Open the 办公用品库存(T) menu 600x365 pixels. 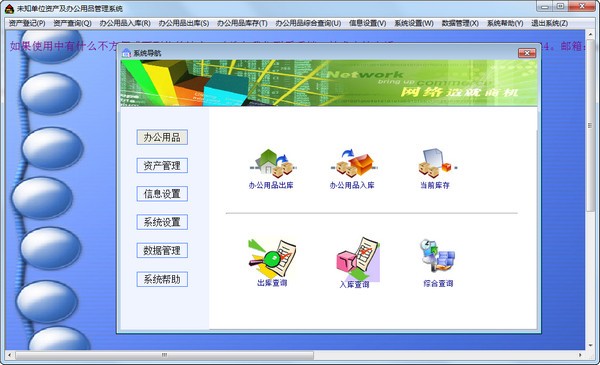click(x=242, y=23)
